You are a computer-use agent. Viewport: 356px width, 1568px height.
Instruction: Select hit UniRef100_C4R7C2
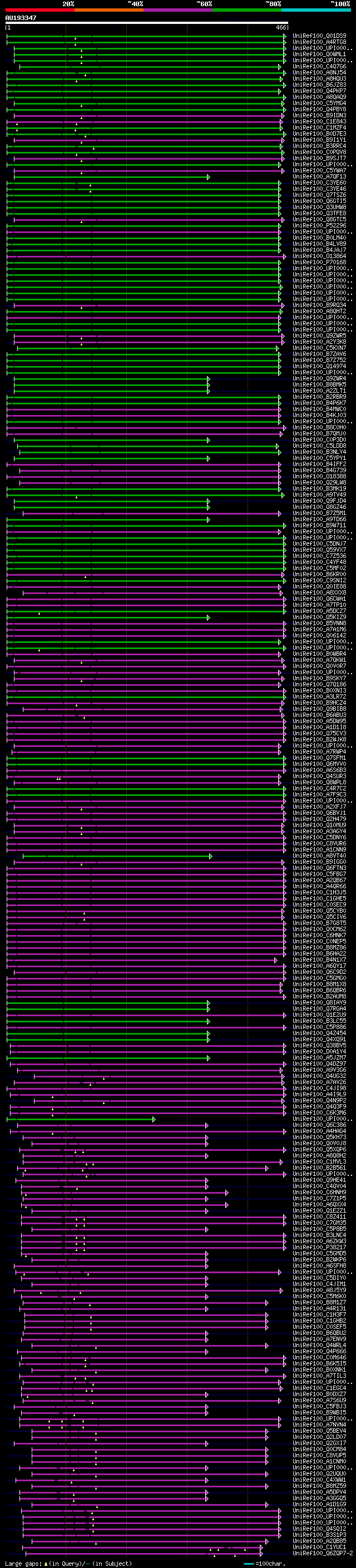[319, 788]
